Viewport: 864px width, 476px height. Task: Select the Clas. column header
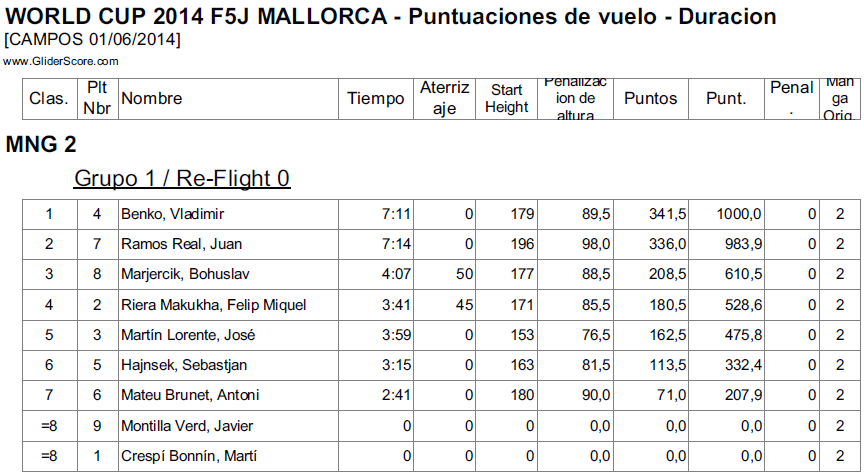(x=49, y=98)
